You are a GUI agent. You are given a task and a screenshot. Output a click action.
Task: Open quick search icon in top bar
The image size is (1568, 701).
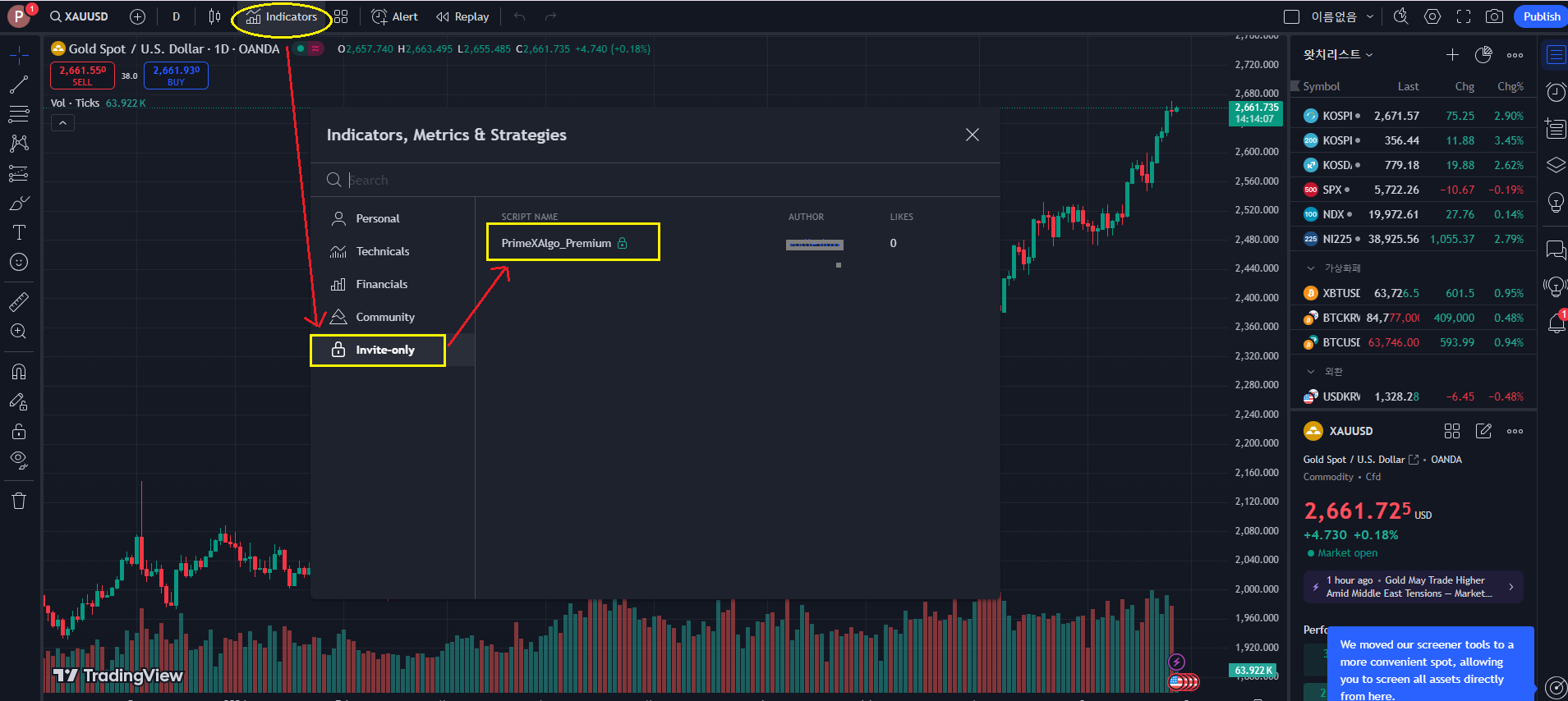(x=1401, y=16)
